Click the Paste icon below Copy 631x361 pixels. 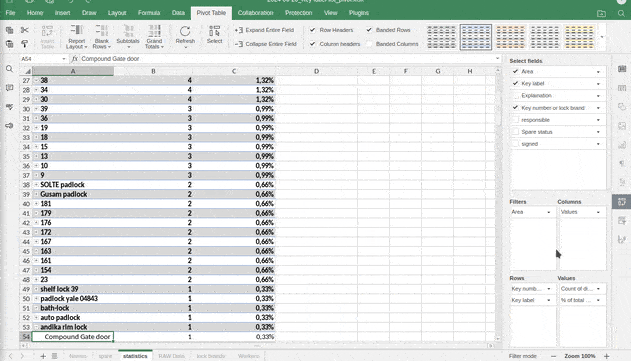[x=9, y=43]
